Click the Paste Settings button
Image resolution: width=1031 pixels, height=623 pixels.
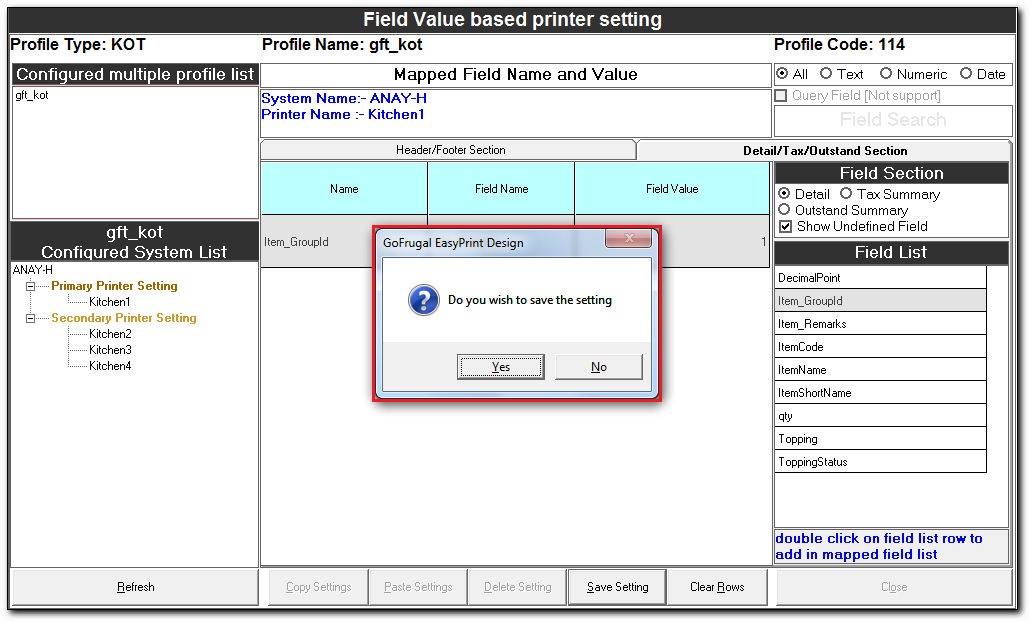pos(418,587)
